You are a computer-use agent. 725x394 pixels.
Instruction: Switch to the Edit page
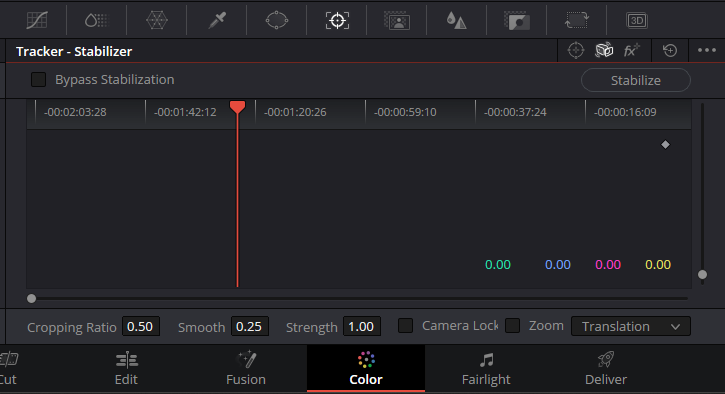tap(126, 369)
